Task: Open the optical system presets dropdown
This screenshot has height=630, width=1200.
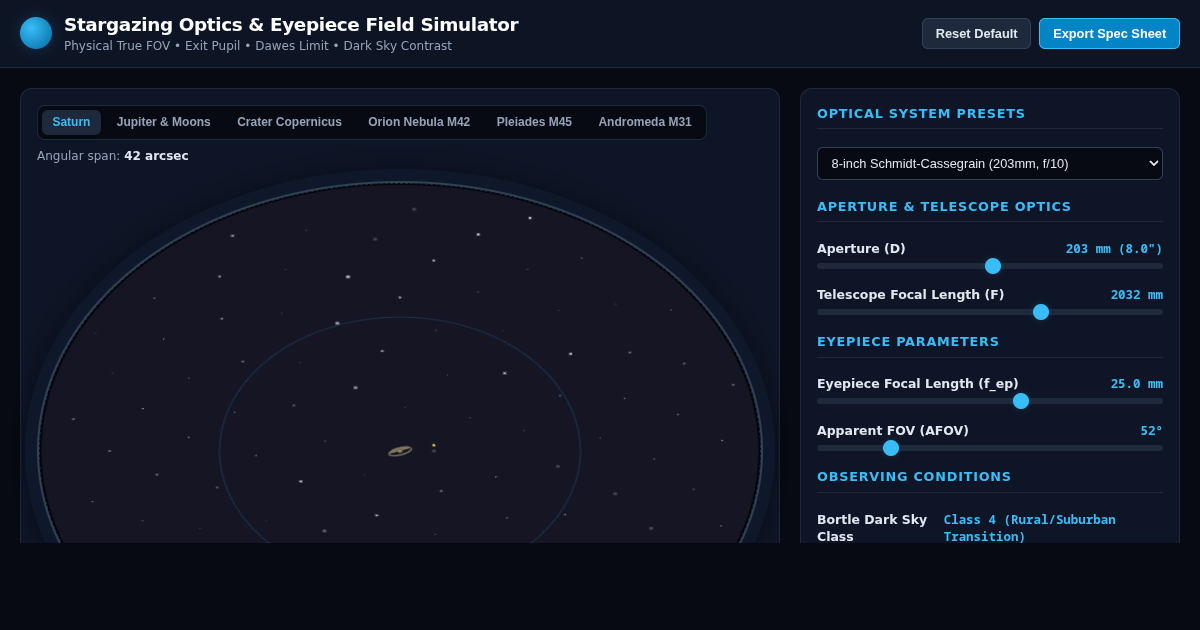Action: pyautogui.click(x=990, y=163)
